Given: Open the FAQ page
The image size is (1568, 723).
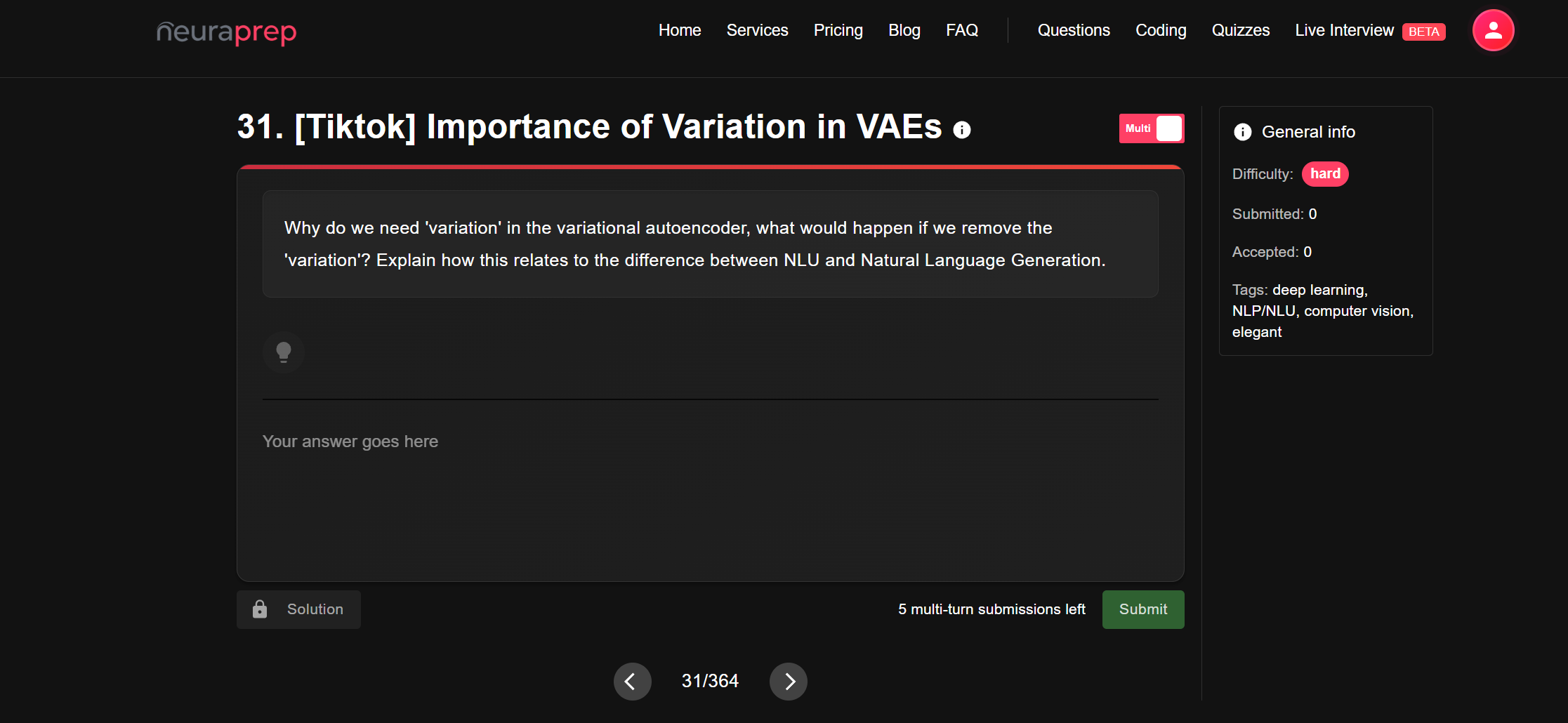Looking at the screenshot, I should (x=961, y=30).
